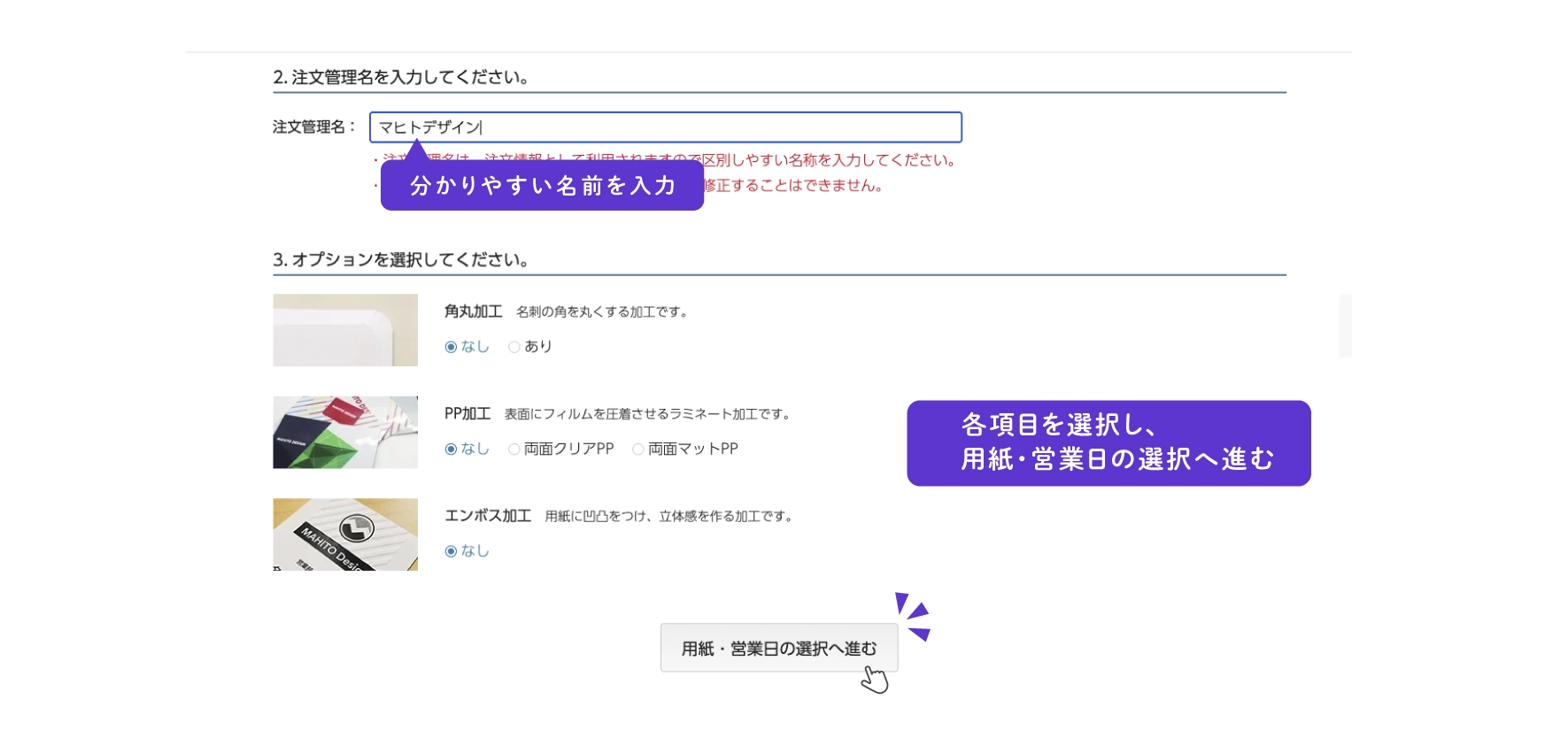This screenshot has width=1568, height=738.
Task: Click heading 2. 注文管理名を入力してください。
Action: click(401, 78)
